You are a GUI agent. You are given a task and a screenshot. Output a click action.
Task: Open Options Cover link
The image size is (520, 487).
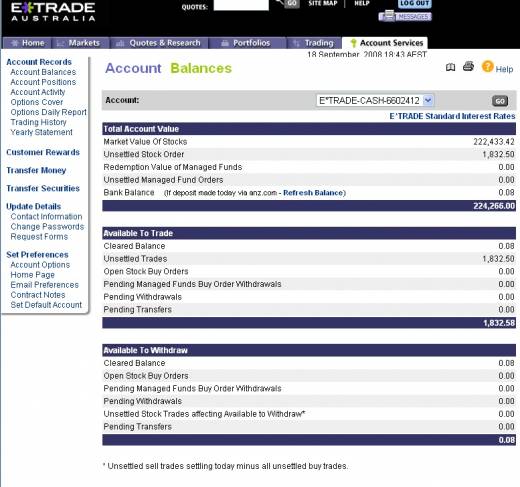[37, 102]
